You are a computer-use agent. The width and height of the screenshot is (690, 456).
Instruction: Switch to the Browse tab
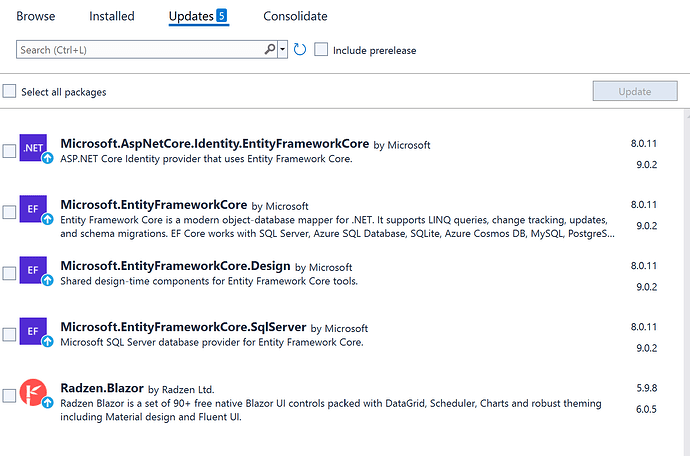click(x=36, y=16)
